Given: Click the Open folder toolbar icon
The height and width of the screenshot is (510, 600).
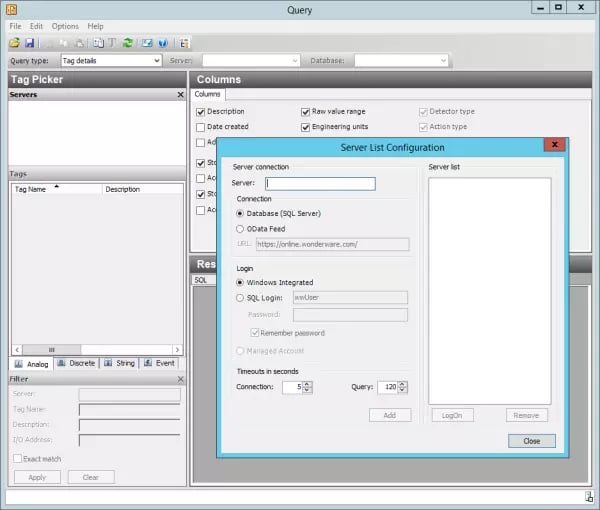Looking at the screenshot, I should pyautogui.click(x=14, y=43).
